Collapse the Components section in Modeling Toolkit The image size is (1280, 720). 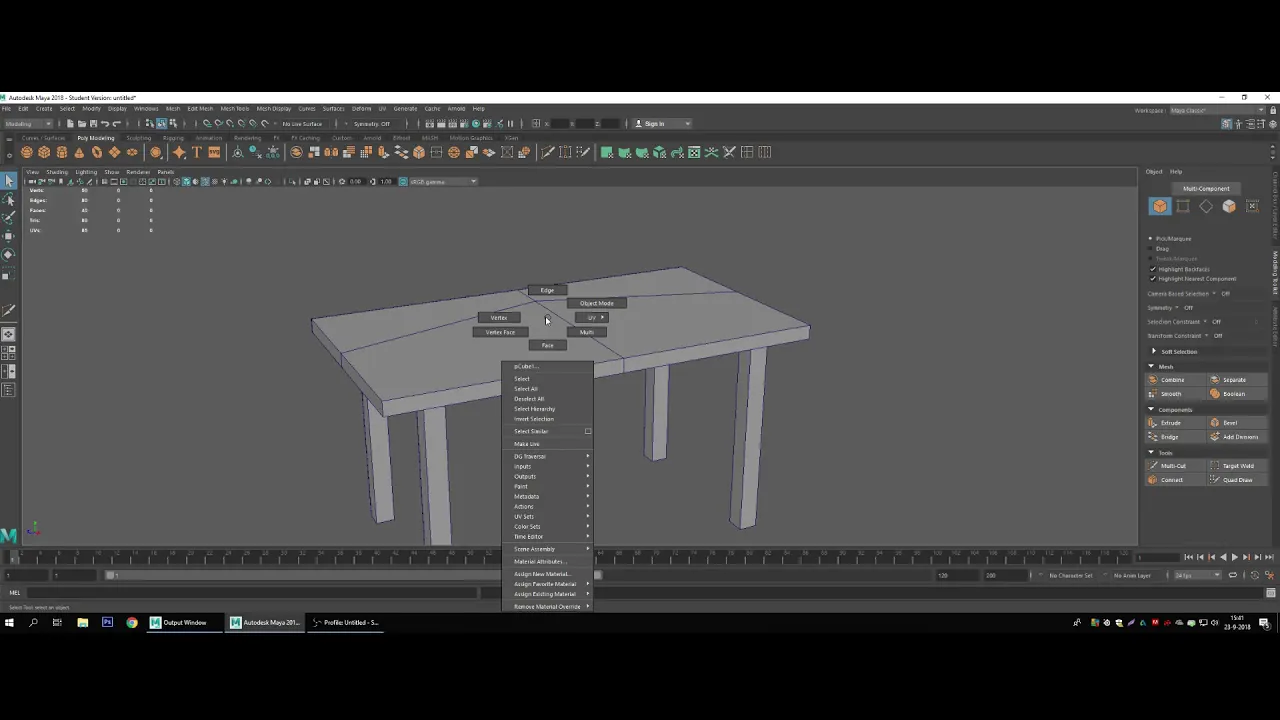pos(1151,410)
